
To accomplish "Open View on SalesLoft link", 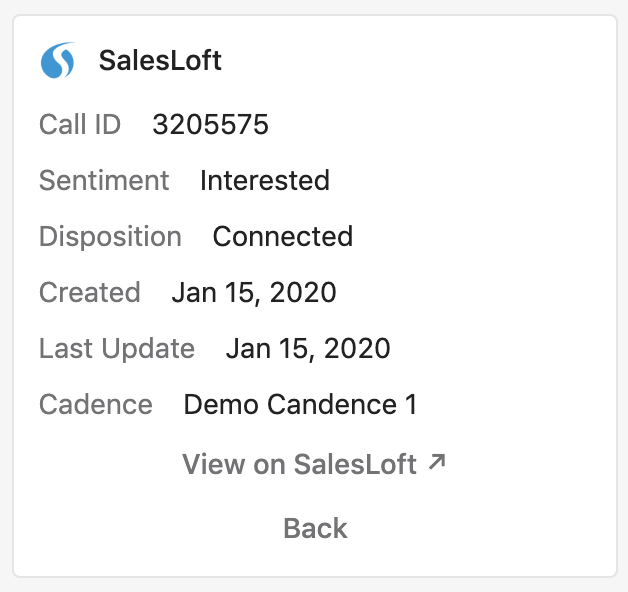I will [314, 464].
